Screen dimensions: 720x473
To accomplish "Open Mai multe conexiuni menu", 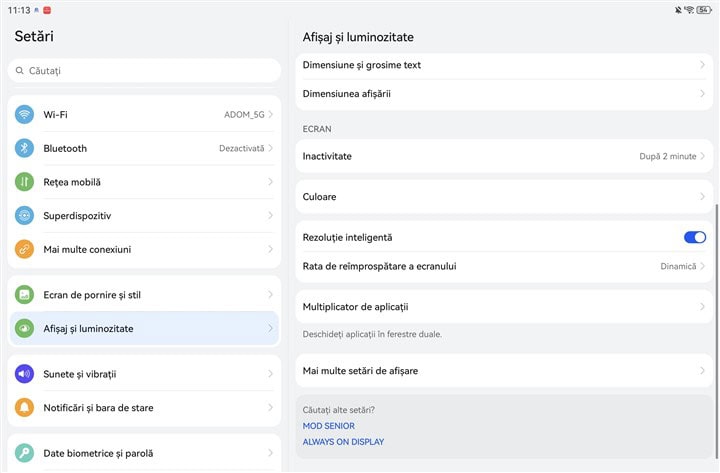I will (144, 249).
